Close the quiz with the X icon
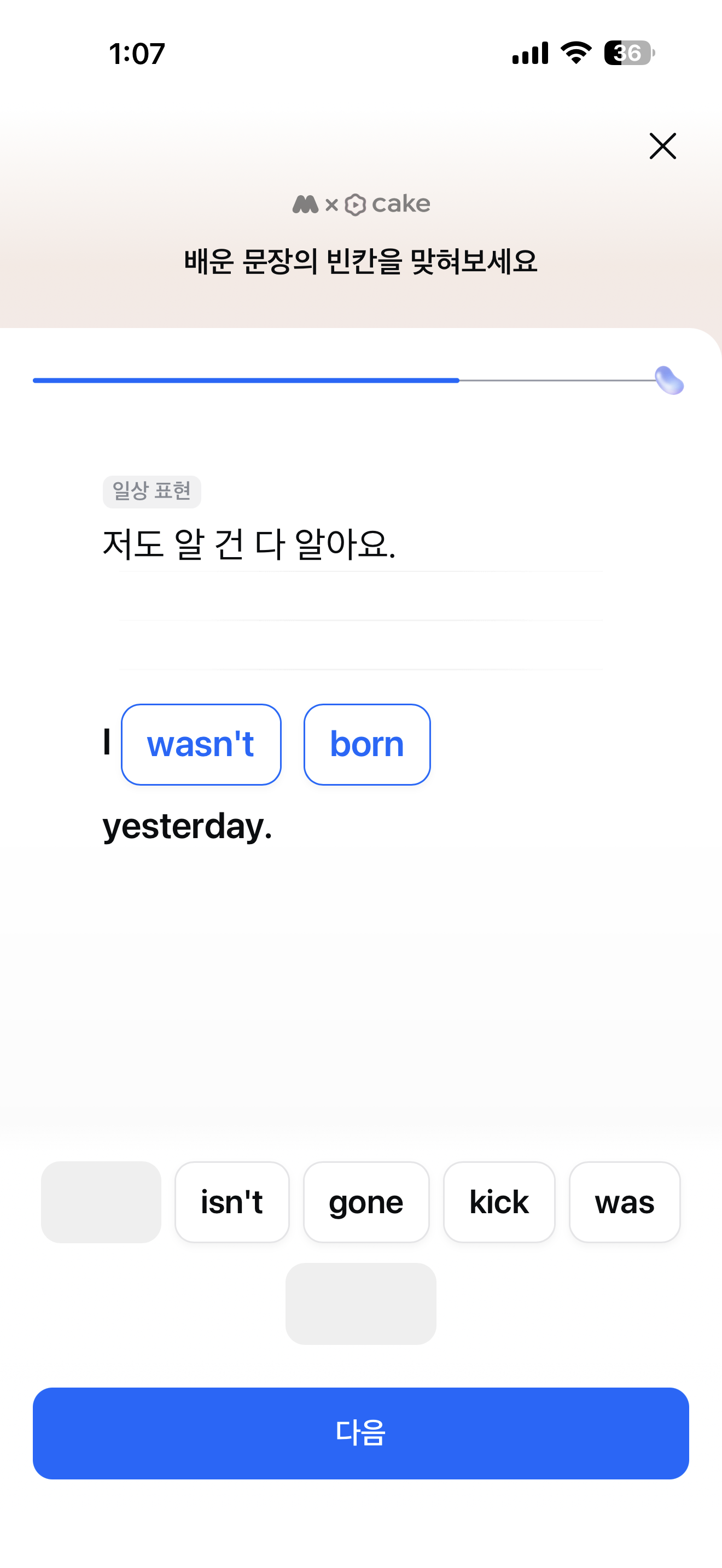Image resolution: width=722 pixels, height=1568 pixels. point(662,146)
